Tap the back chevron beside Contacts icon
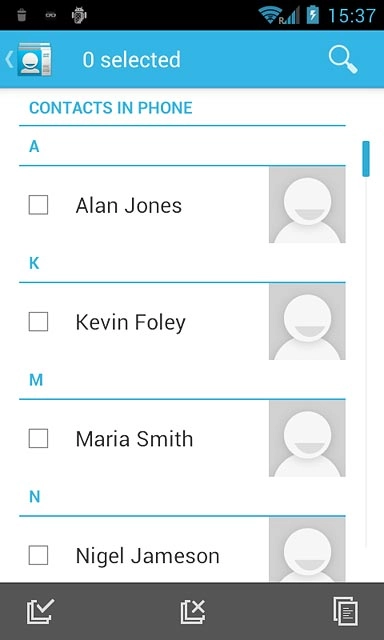 point(9,60)
